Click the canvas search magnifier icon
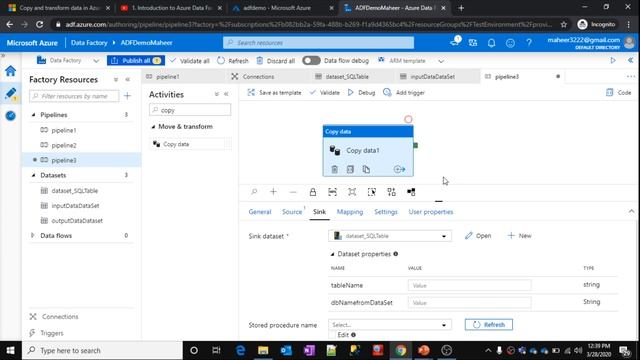Image resolution: width=640 pixels, height=360 pixels. 254,192
